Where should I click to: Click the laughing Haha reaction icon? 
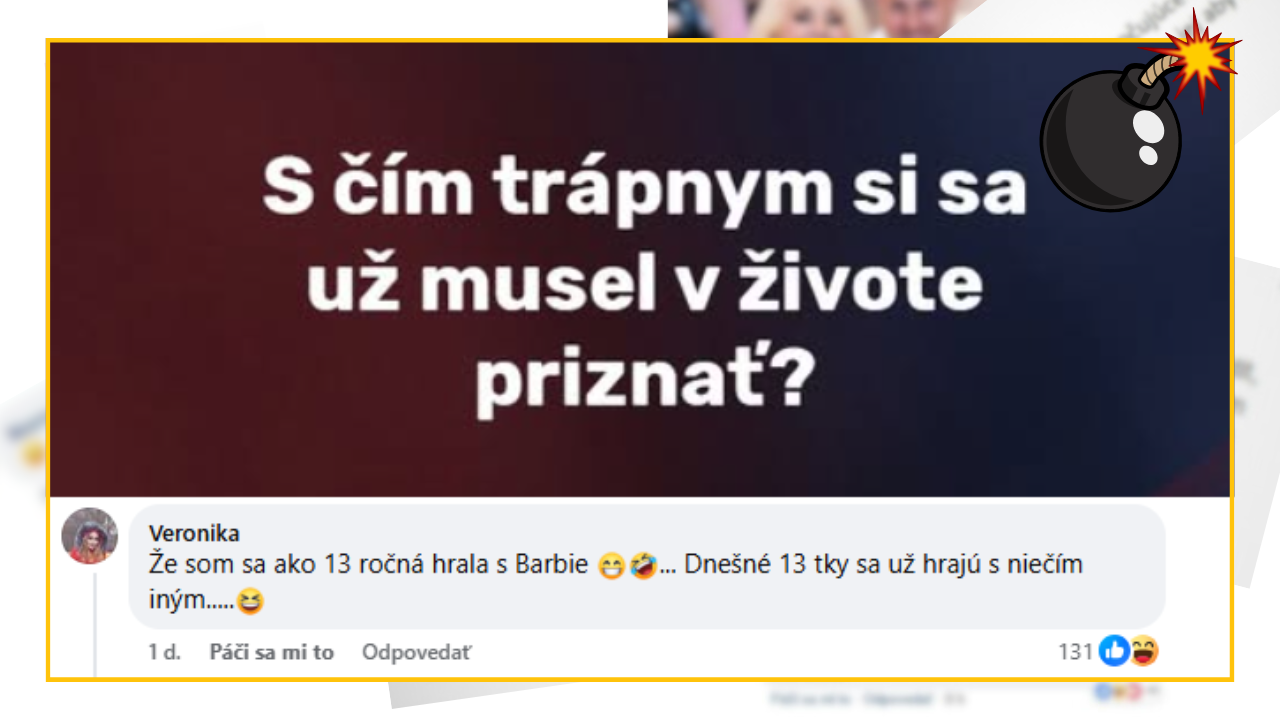pyautogui.click(x=1144, y=652)
